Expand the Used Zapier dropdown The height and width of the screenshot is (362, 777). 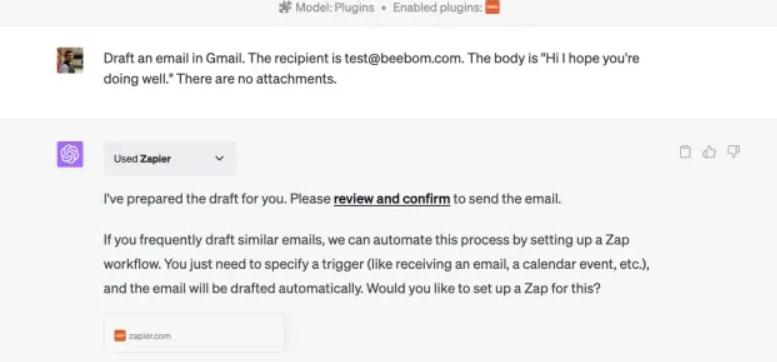(169, 158)
